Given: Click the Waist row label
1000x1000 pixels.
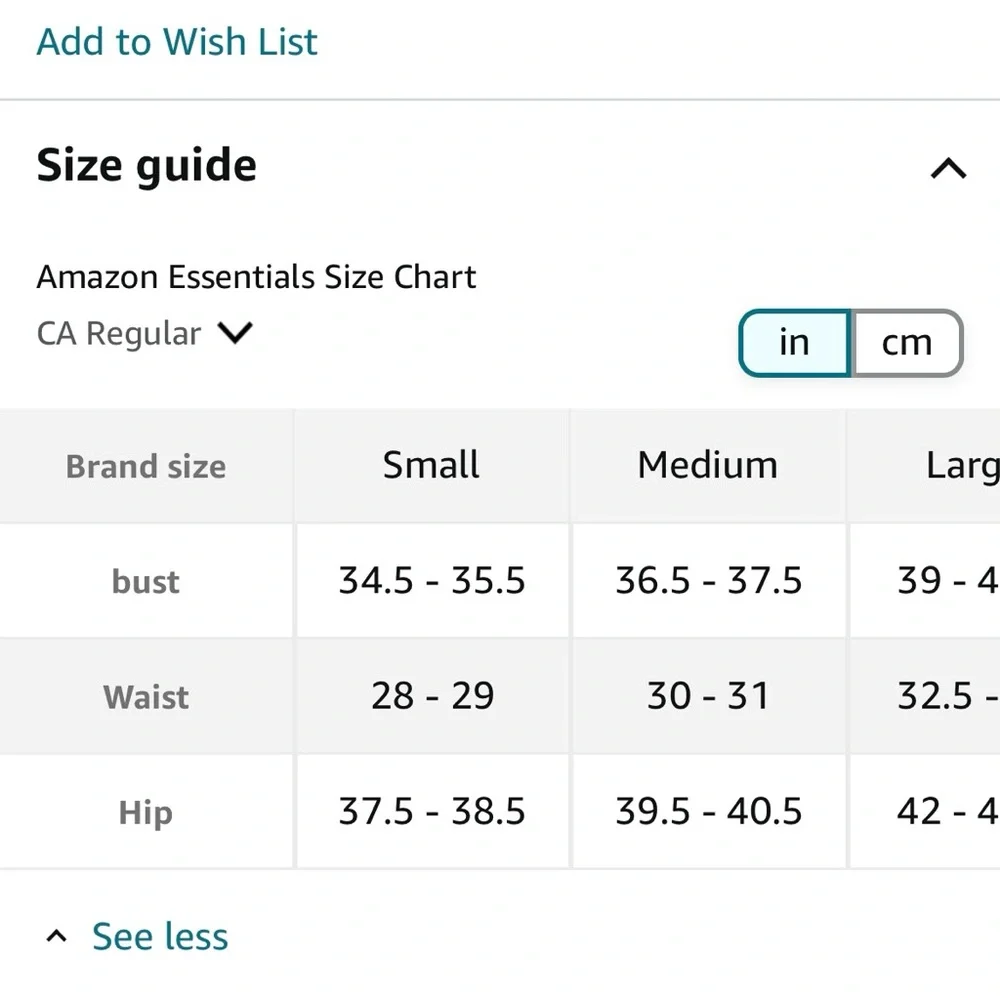Looking at the screenshot, I should point(146,696).
